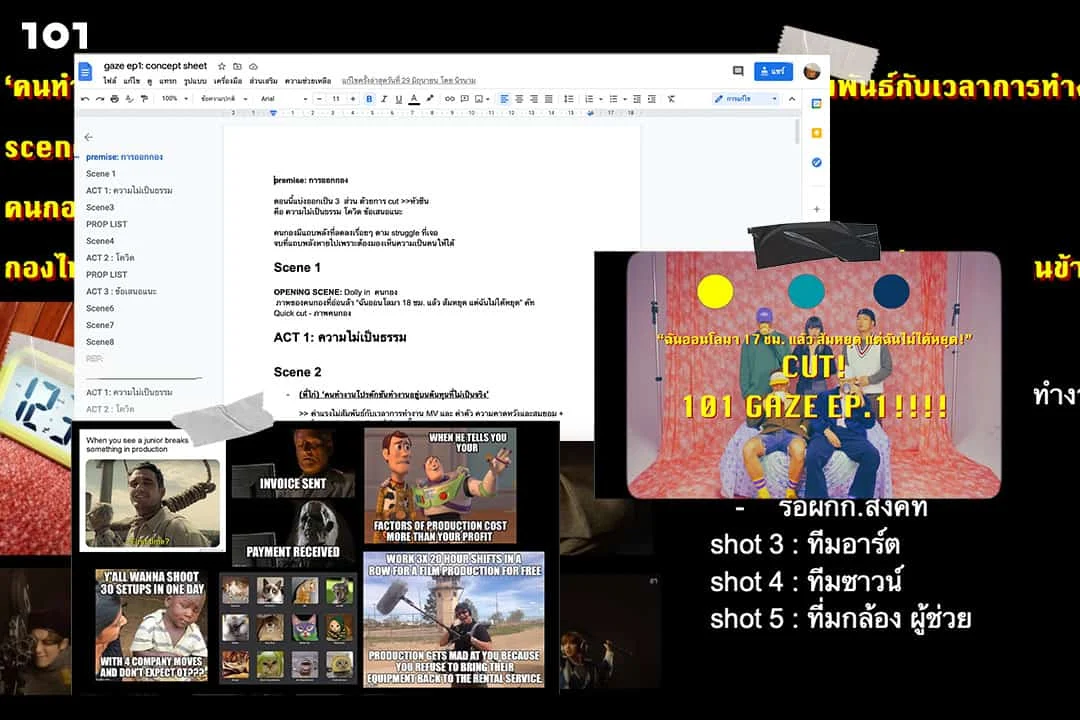1080x720 pixels.
Task: Open Google Keep from the side panel
Action: pos(816,133)
